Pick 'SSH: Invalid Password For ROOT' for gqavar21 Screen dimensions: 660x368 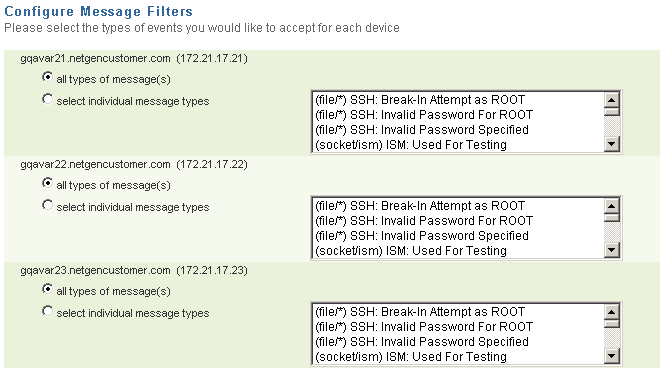point(458,115)
